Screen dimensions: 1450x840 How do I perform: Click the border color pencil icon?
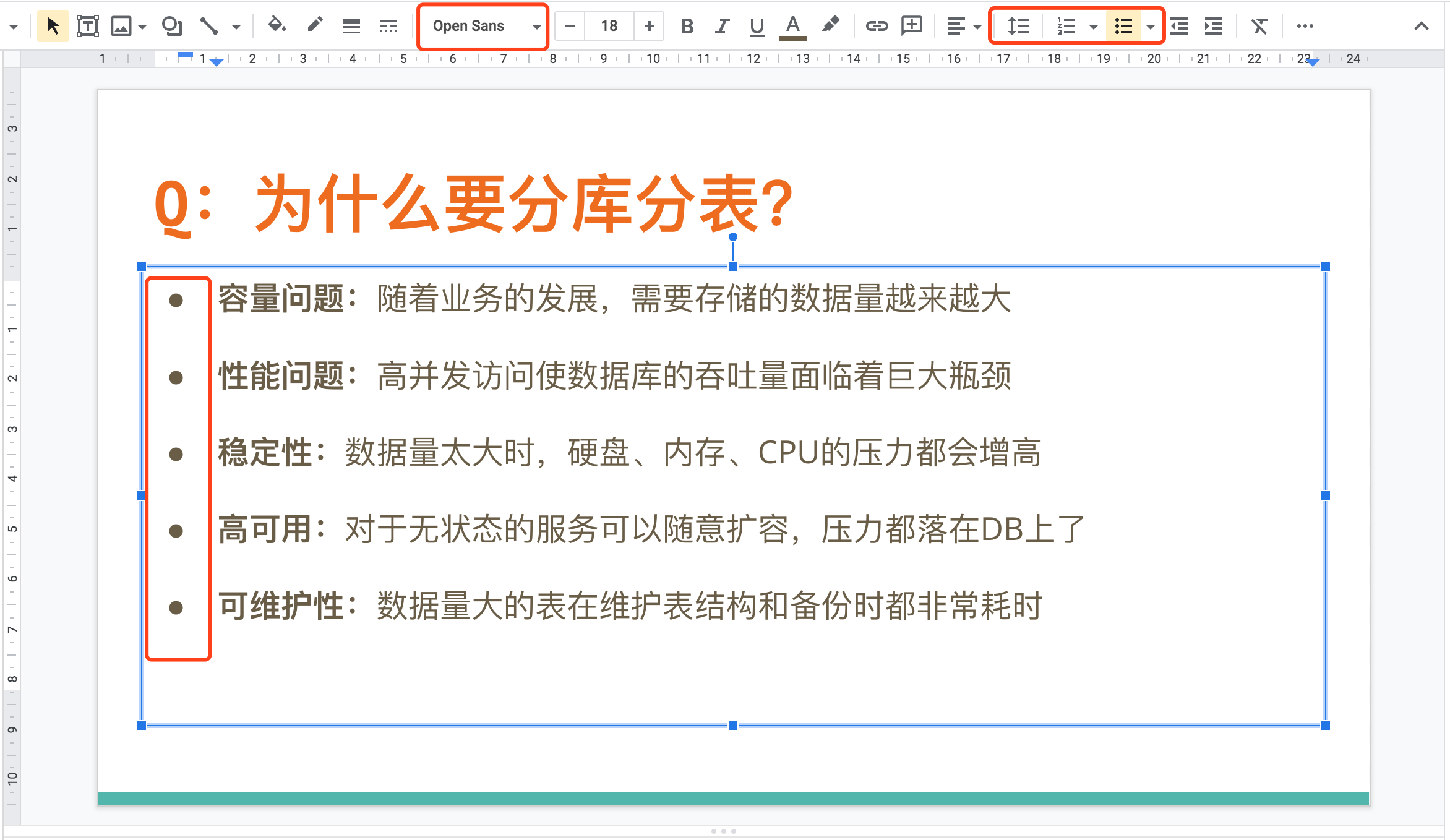[x=315, y=26]
